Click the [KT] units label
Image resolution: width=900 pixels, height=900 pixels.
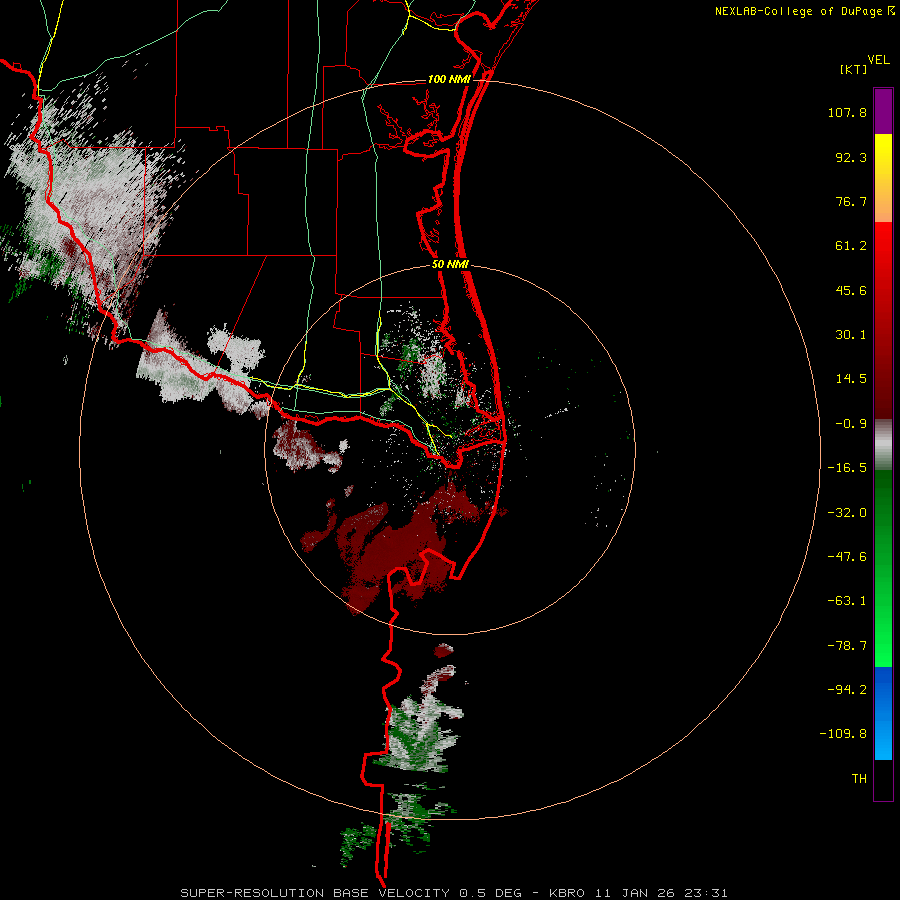(x=854, y=69)
